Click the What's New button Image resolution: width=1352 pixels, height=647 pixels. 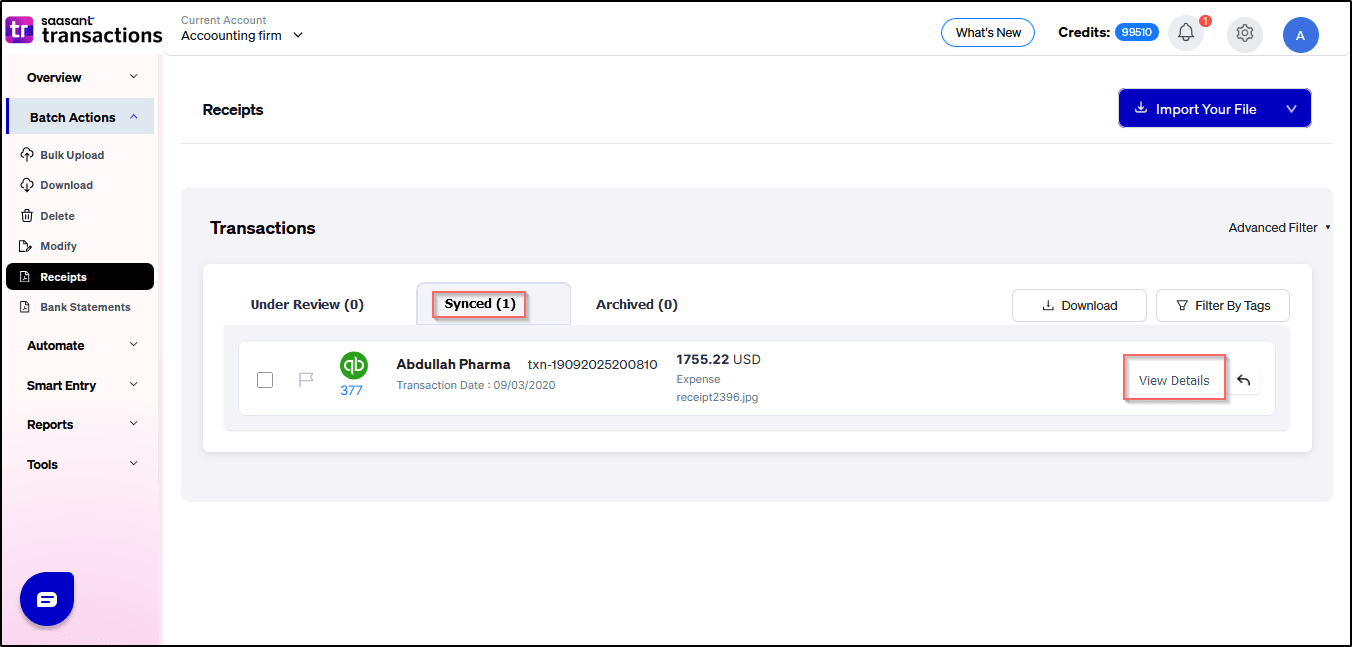[x=988, y=33]
